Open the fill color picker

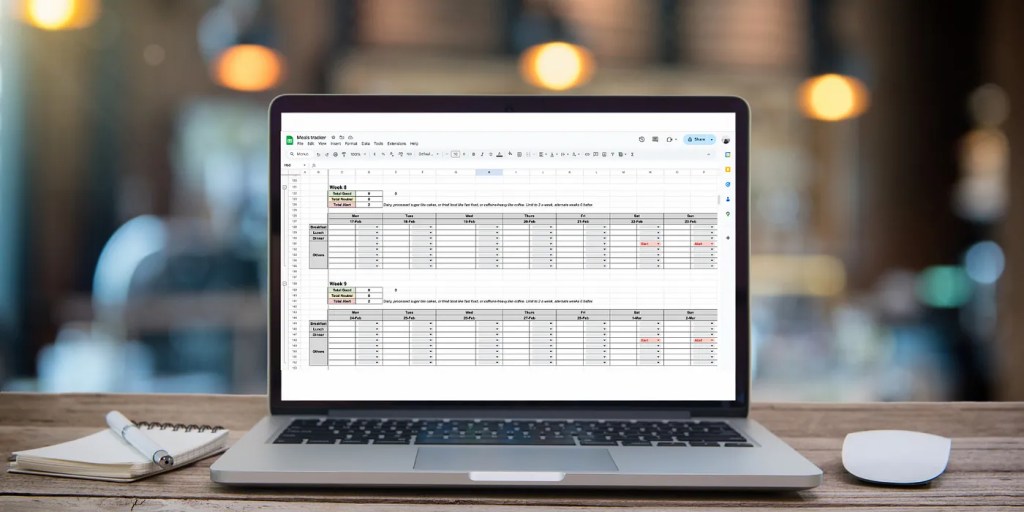pos(510,154)
